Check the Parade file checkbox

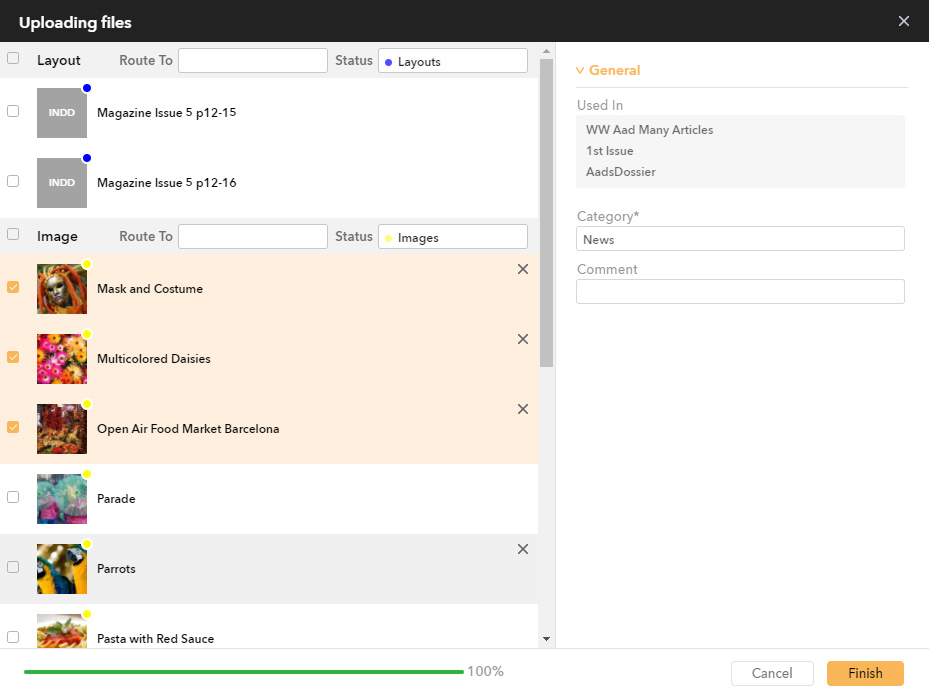coord(13,497)
